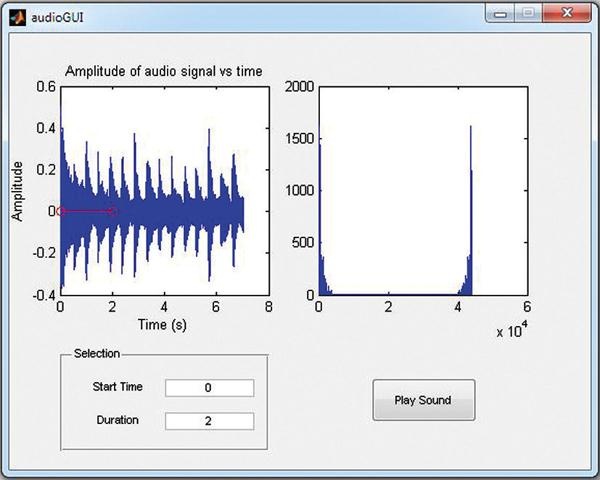The image size is (600, 480).
Task: Click the '0.6' tick label on the amplitude plot
Action: (x=46, y=87)
